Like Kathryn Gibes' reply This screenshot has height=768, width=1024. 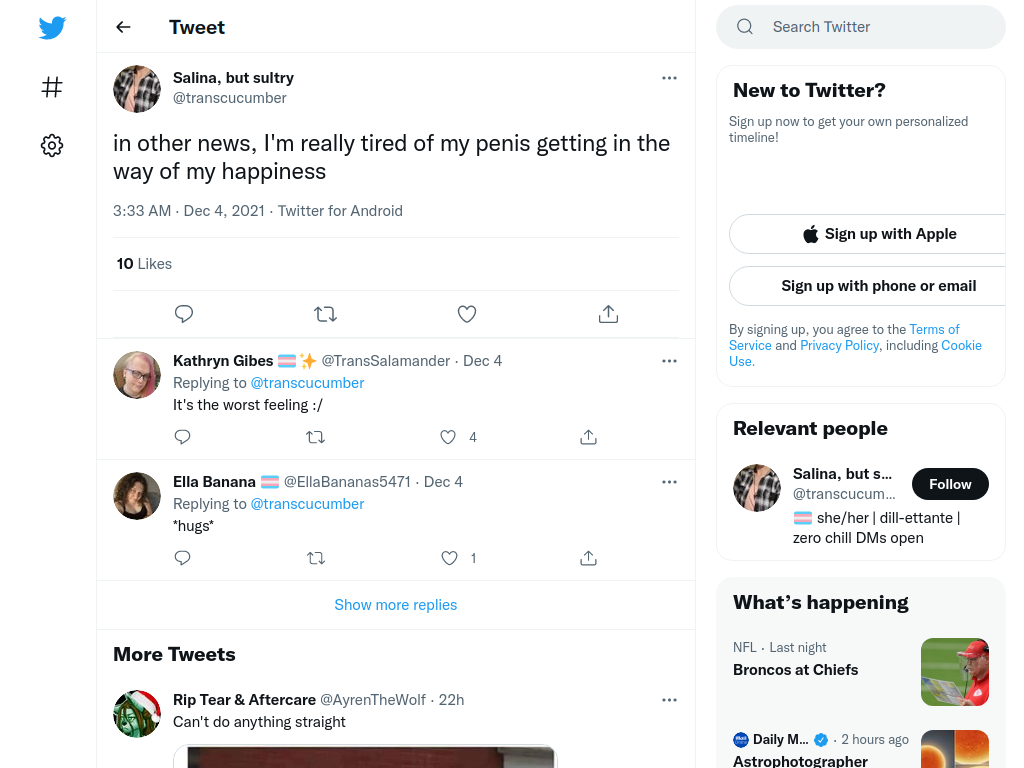(448, 437)
